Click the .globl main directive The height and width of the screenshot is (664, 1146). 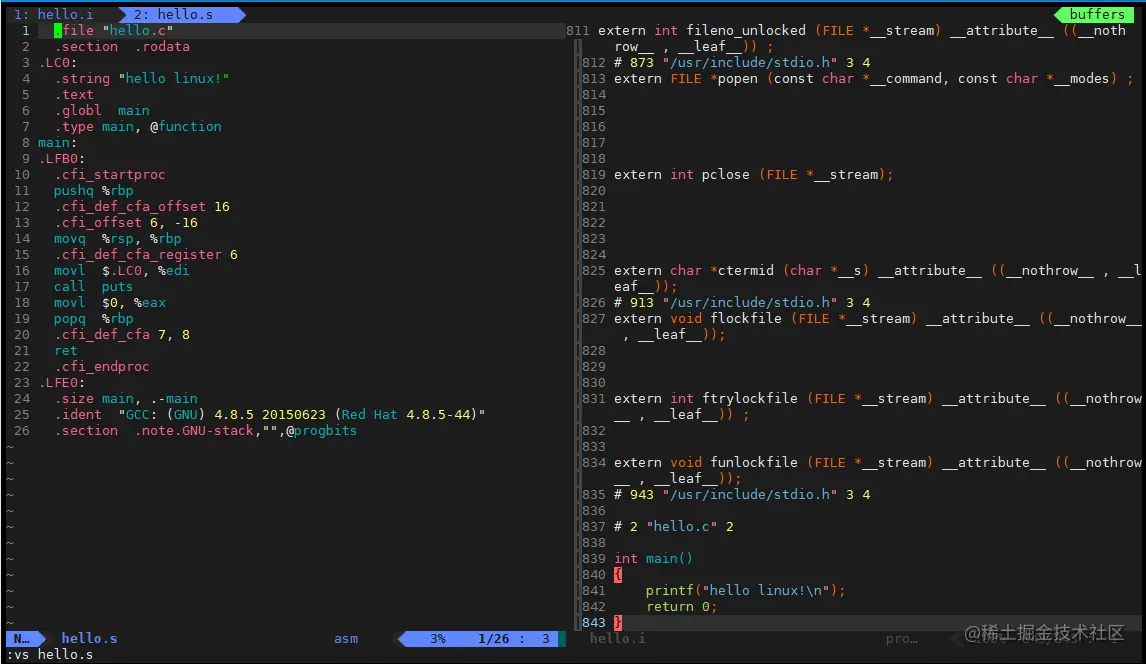[x=102, y=110]
